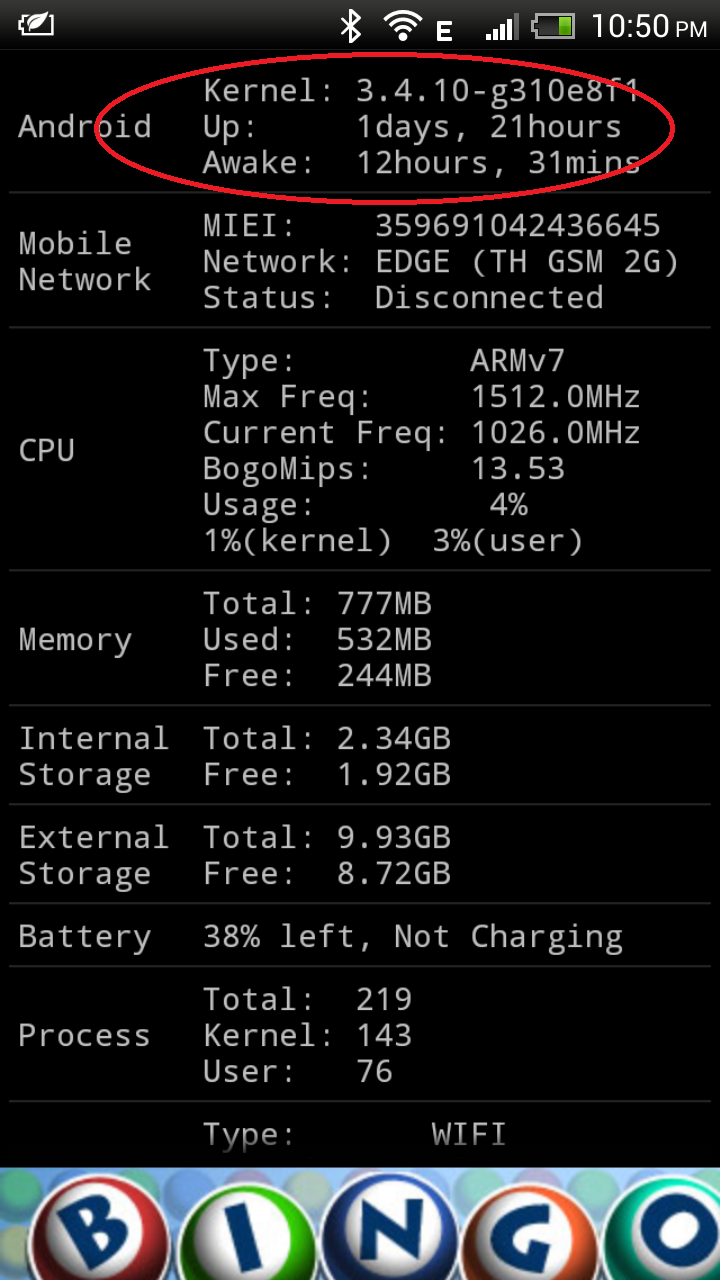Tap the Current Freq value
This screenshot has width=720, height=1280.
coord(555,433)
